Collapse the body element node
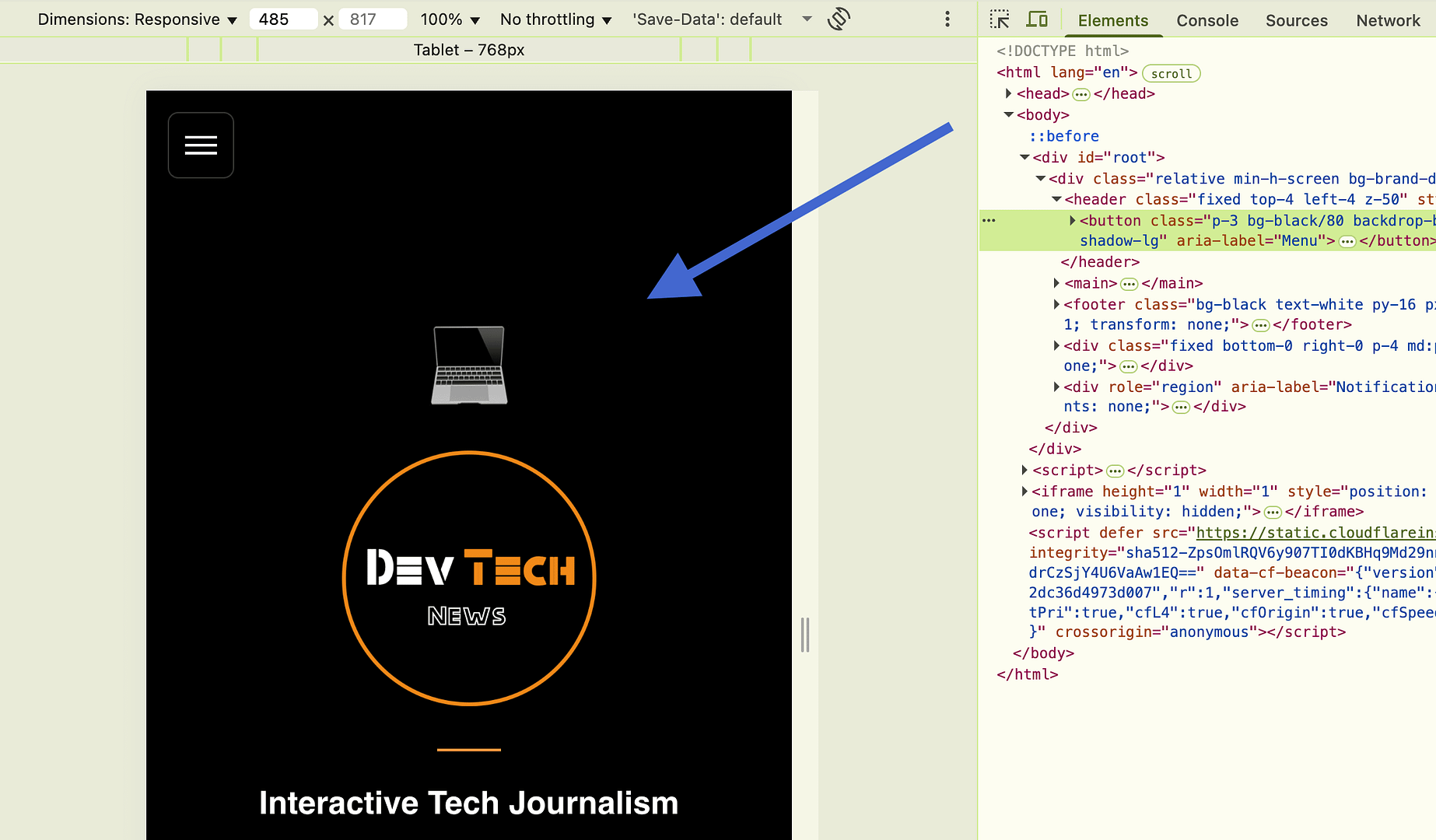 (1009, 114)
